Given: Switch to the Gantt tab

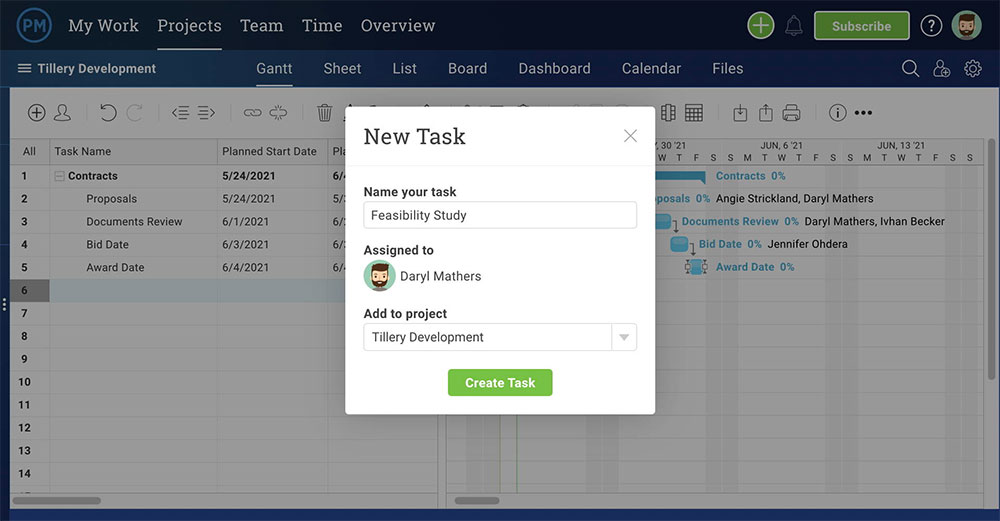Looking at the screenshot, I should tap(274, 68).
